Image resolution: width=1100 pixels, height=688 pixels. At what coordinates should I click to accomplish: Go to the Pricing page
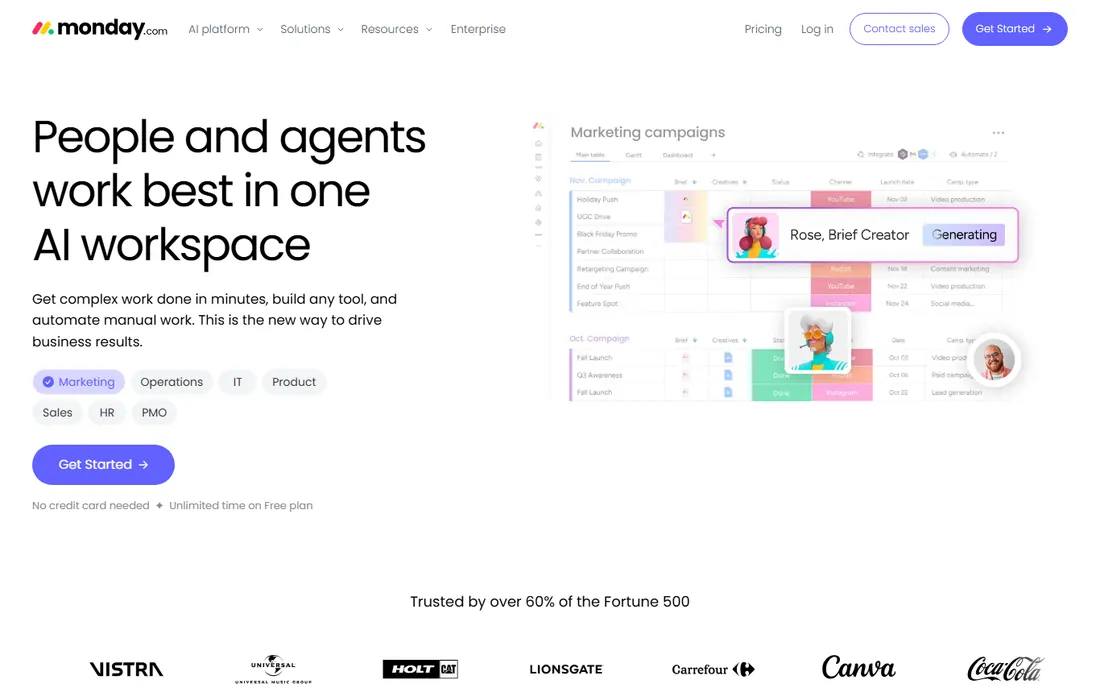(763, 29)
